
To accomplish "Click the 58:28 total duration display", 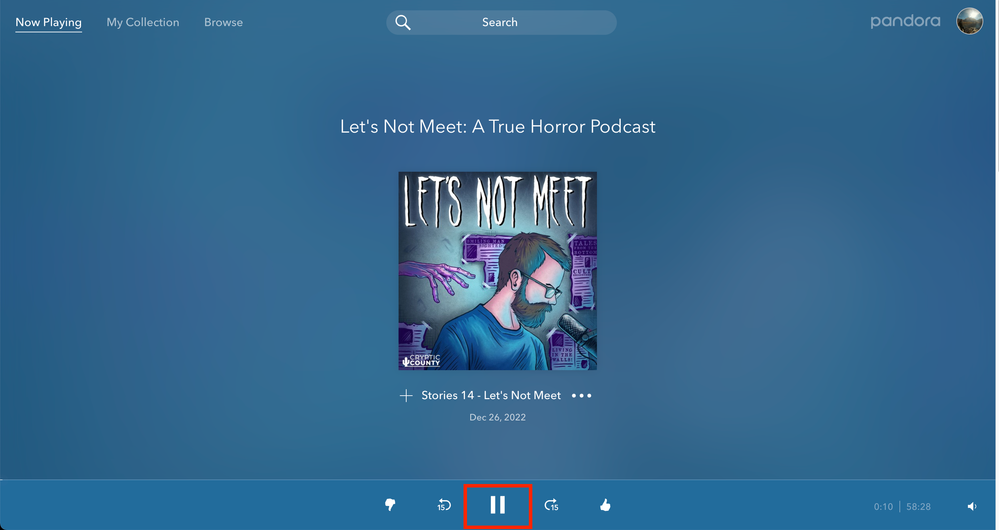I will coord(918,507).
